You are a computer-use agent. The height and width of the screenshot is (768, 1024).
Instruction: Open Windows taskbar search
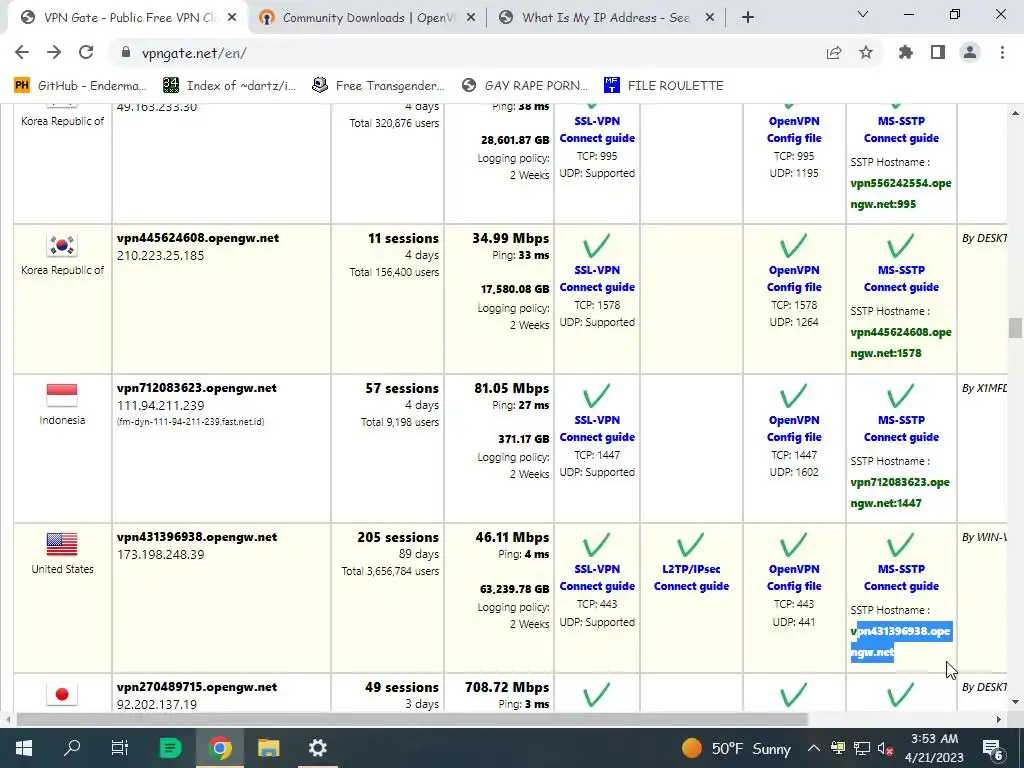(x=72, y=748)
